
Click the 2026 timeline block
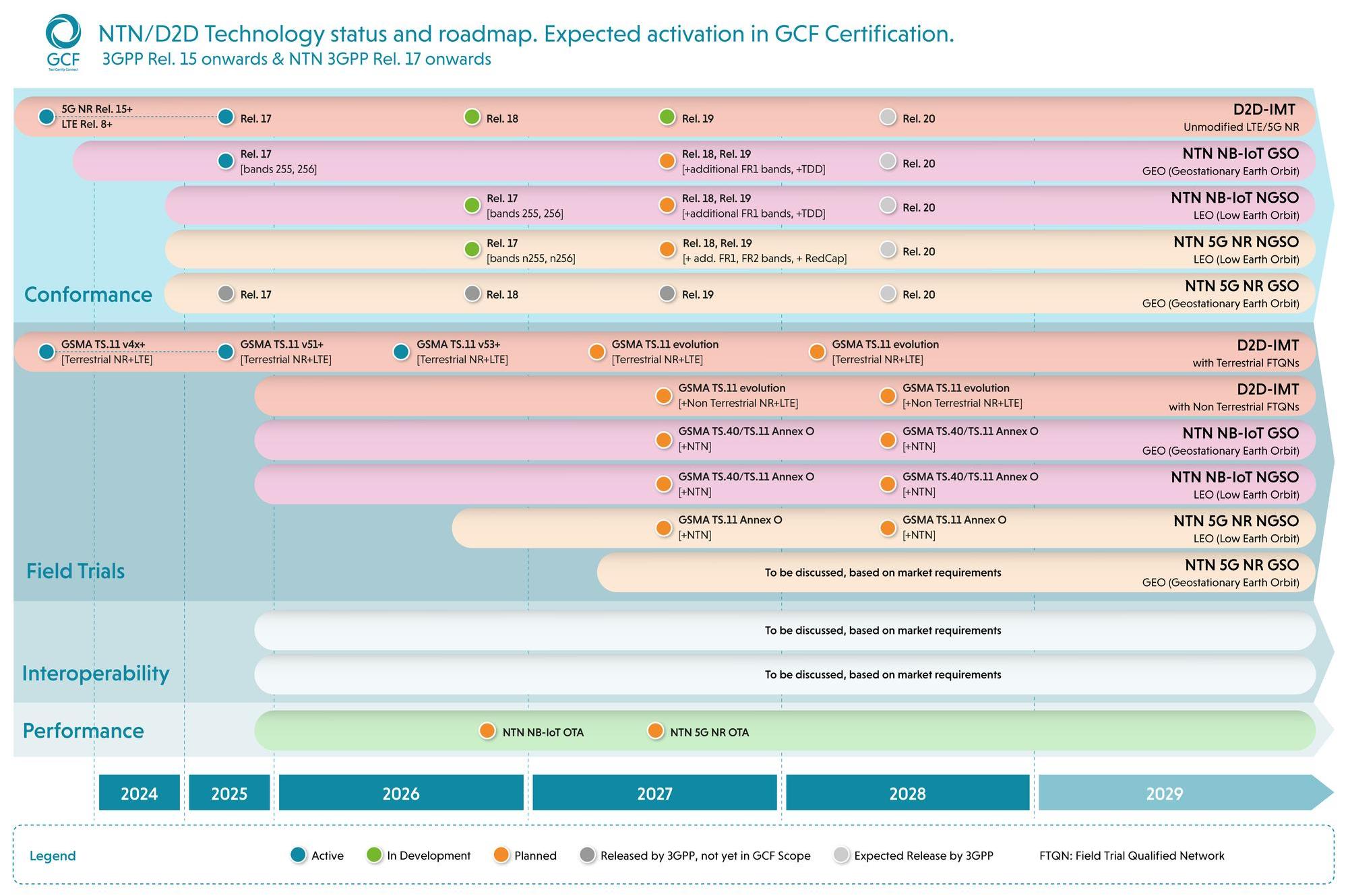coord(401,792)
